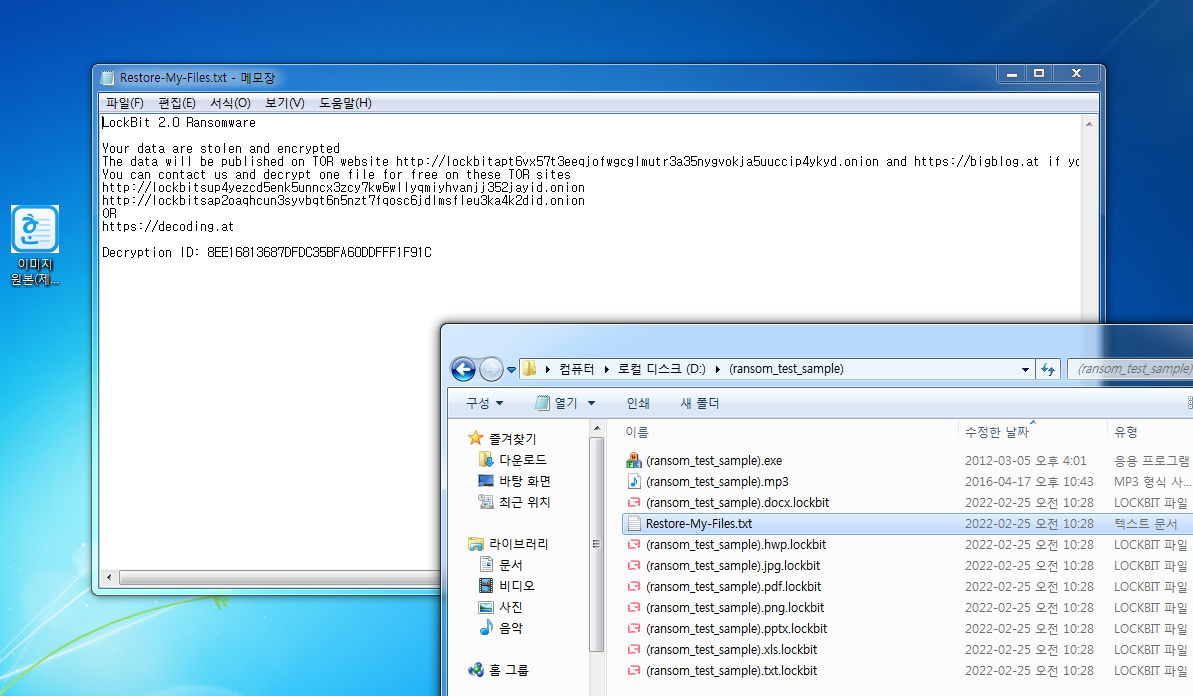Click navigation pane scrollbar up arrow
The width and height of the screenshot is (1193, 696).
coord(596,429)
